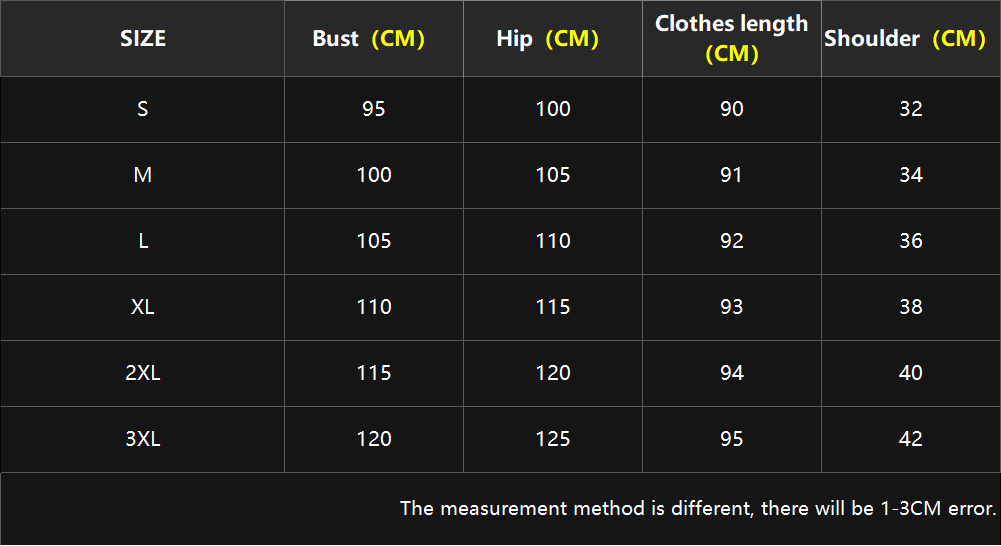Click the size M row label
The height and width of the screenshot is (546, 1001).
click(x=142, y=175)
